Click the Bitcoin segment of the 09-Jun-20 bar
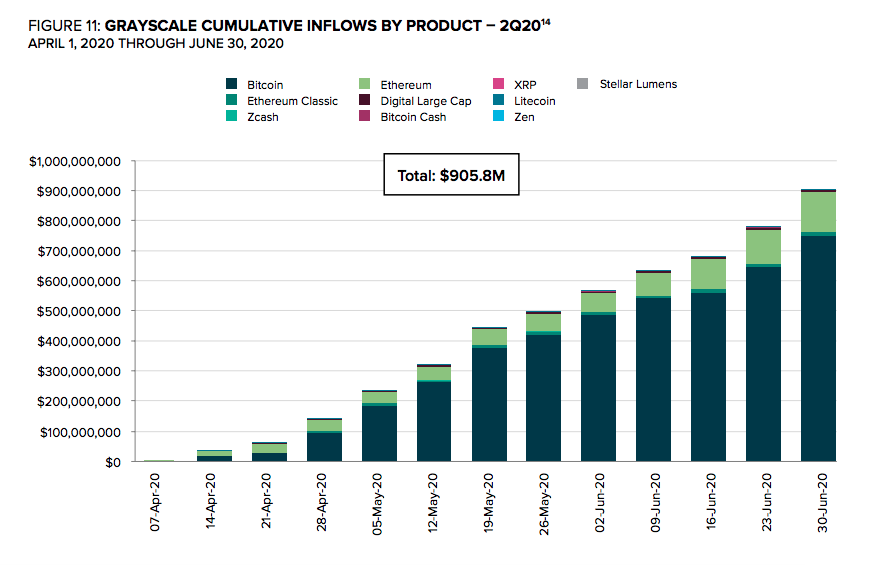This screenshot has width=870, height=565. pos(654,380)
